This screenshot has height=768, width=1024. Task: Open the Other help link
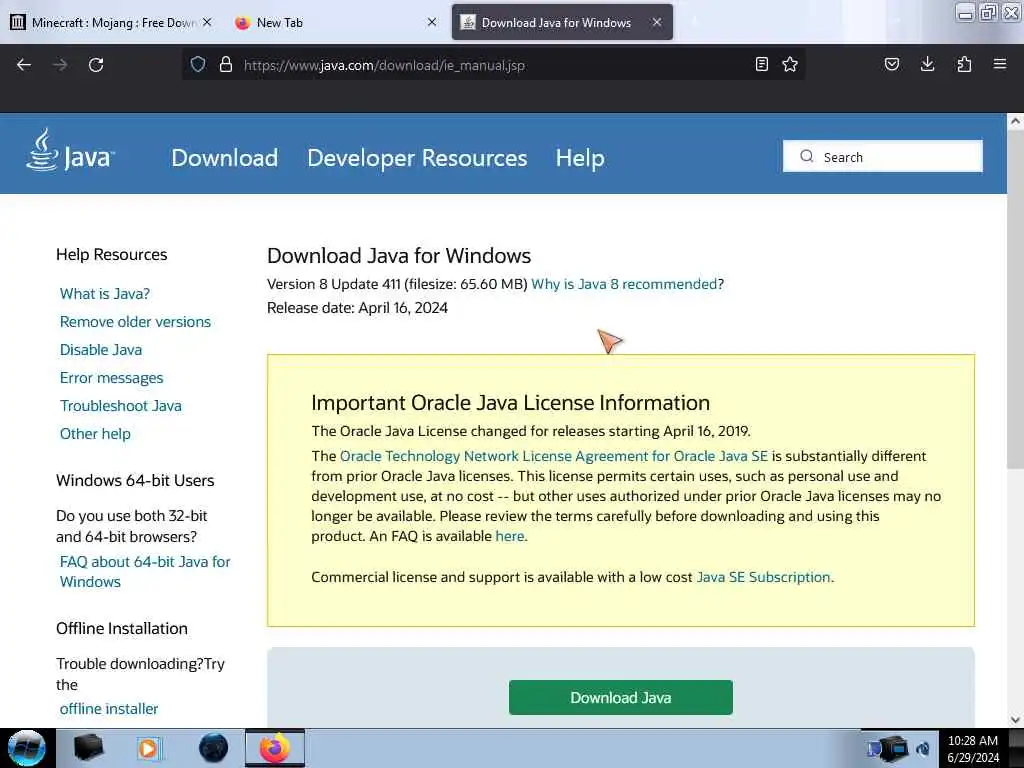(95, 434)
